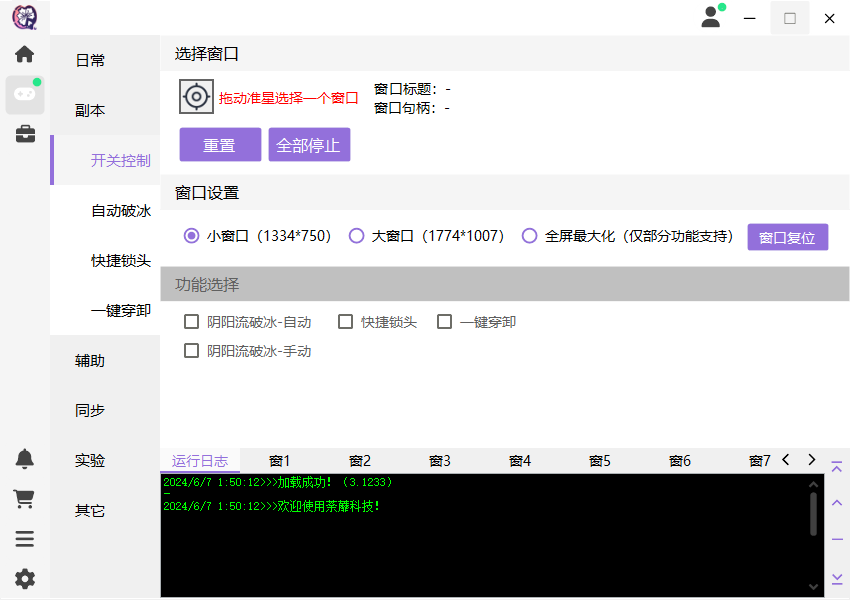This screenshot has width=850, height=600.
Task: Switch to the 窗4 tab
Action: point(520,461)
